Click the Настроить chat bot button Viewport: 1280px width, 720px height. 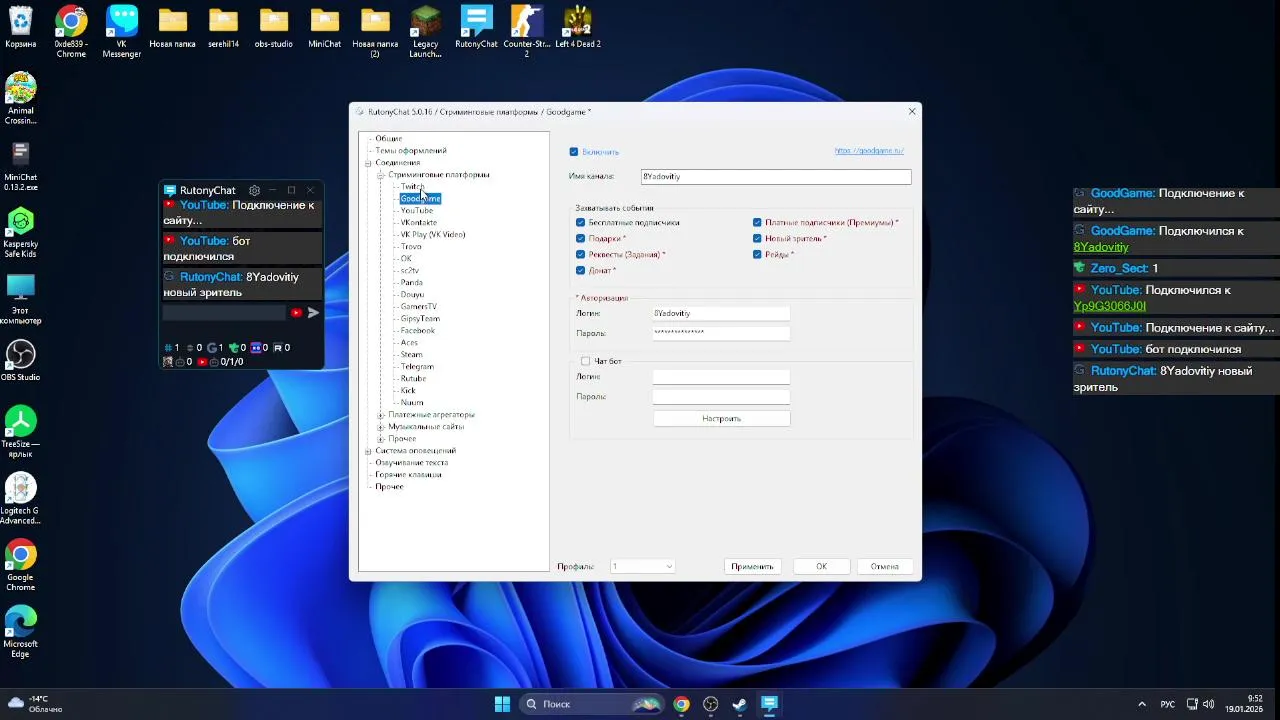click(x=721, y=419)
